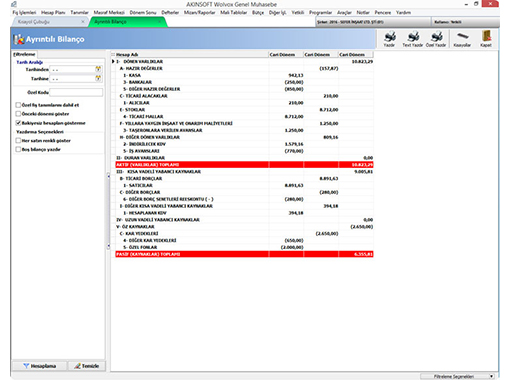Open the Diğer İşl. menu
The height and width of the screenshot is (380, 510).
[x=278, y=12]
